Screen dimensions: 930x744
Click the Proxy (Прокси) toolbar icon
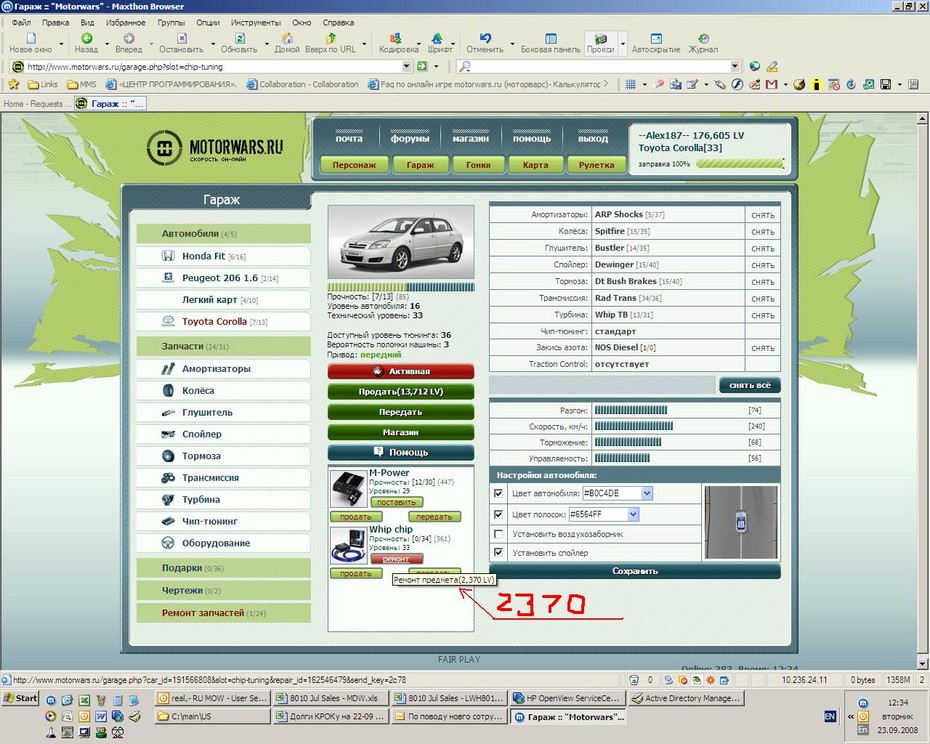pyautogui.click(x=600, y=38)
